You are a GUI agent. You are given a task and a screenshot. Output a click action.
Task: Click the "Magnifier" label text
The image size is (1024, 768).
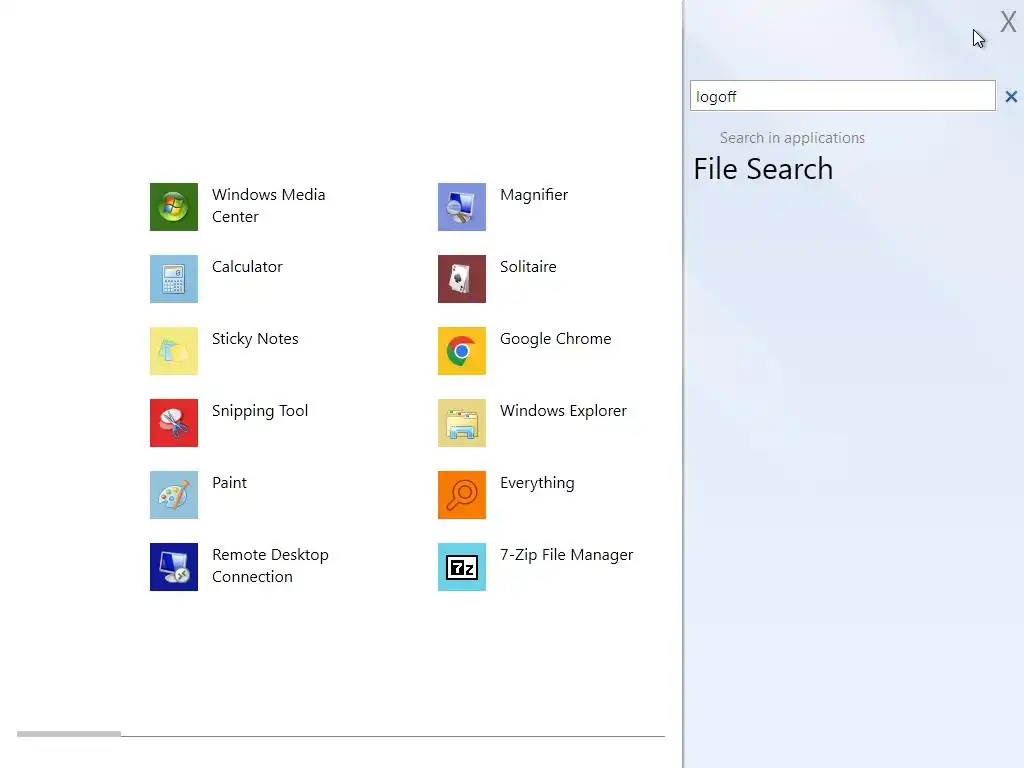[x=534, y=195]
